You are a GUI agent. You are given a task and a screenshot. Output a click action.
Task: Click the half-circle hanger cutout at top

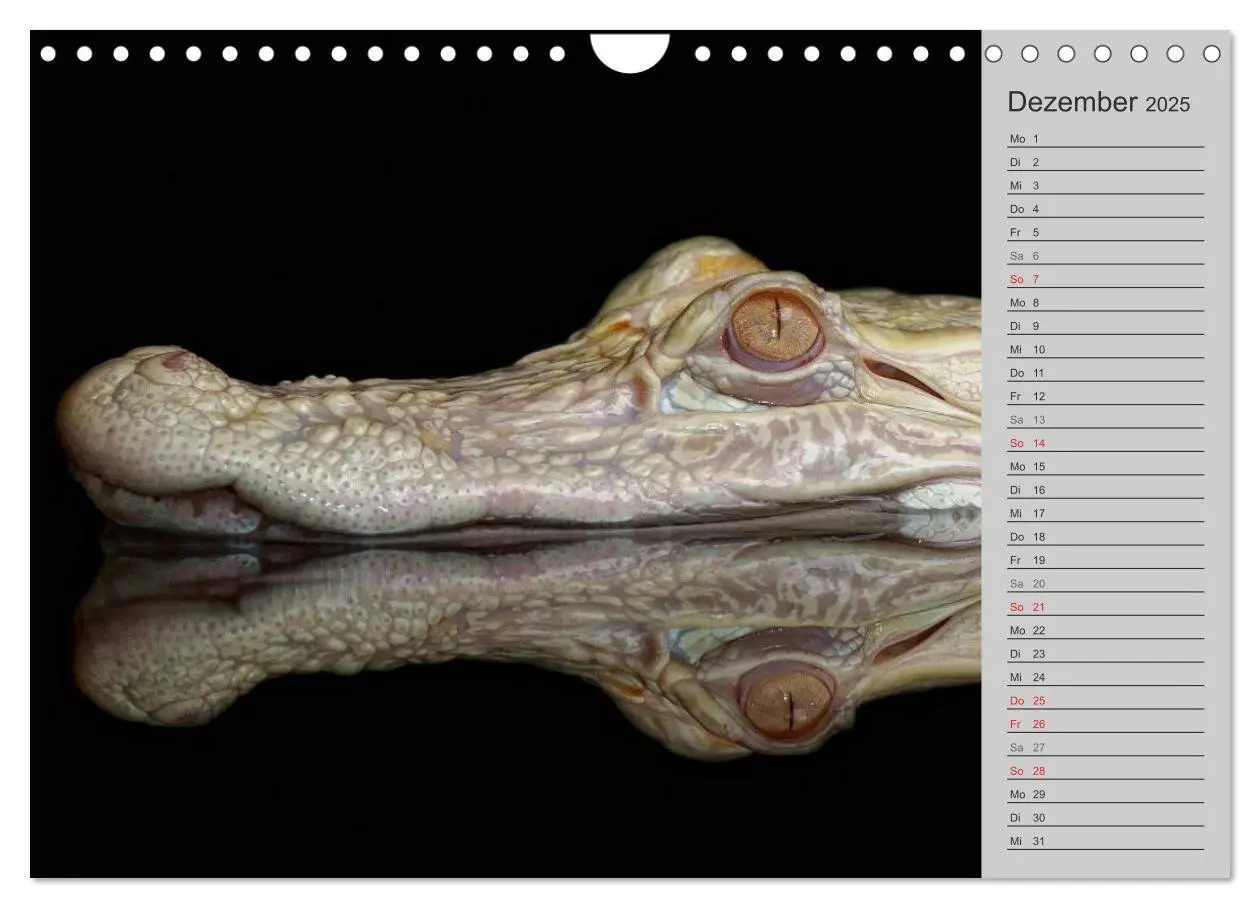630,50
